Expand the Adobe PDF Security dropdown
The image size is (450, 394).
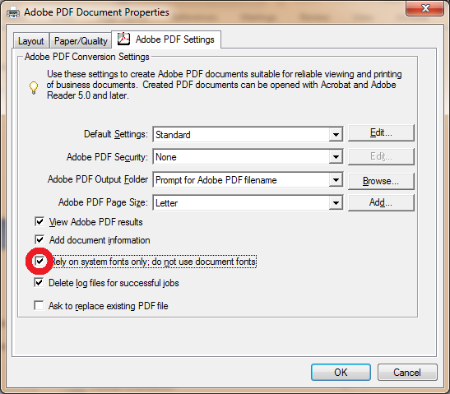336,157
